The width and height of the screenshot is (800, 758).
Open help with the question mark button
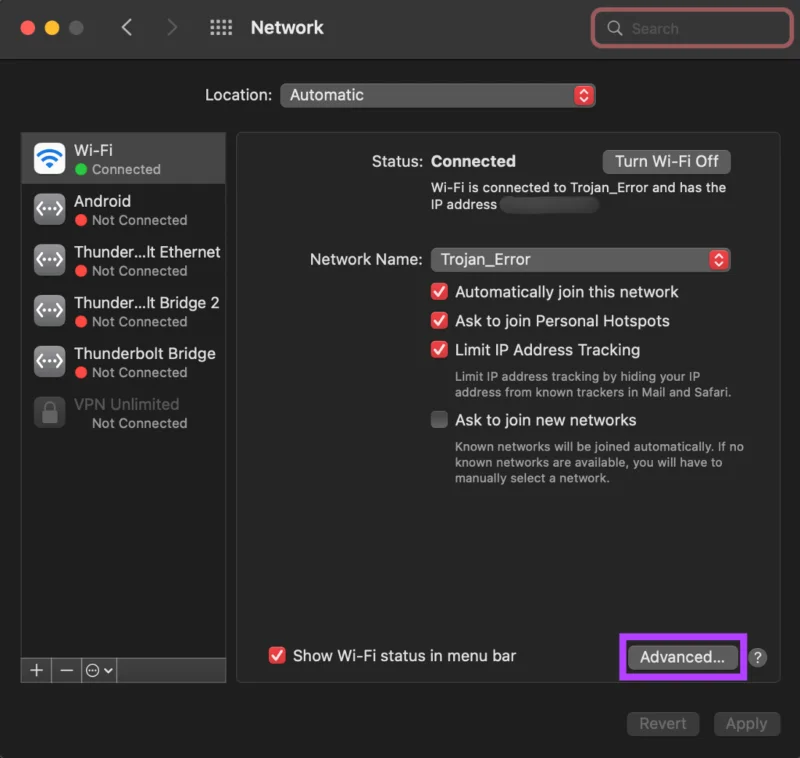point(758,658)
